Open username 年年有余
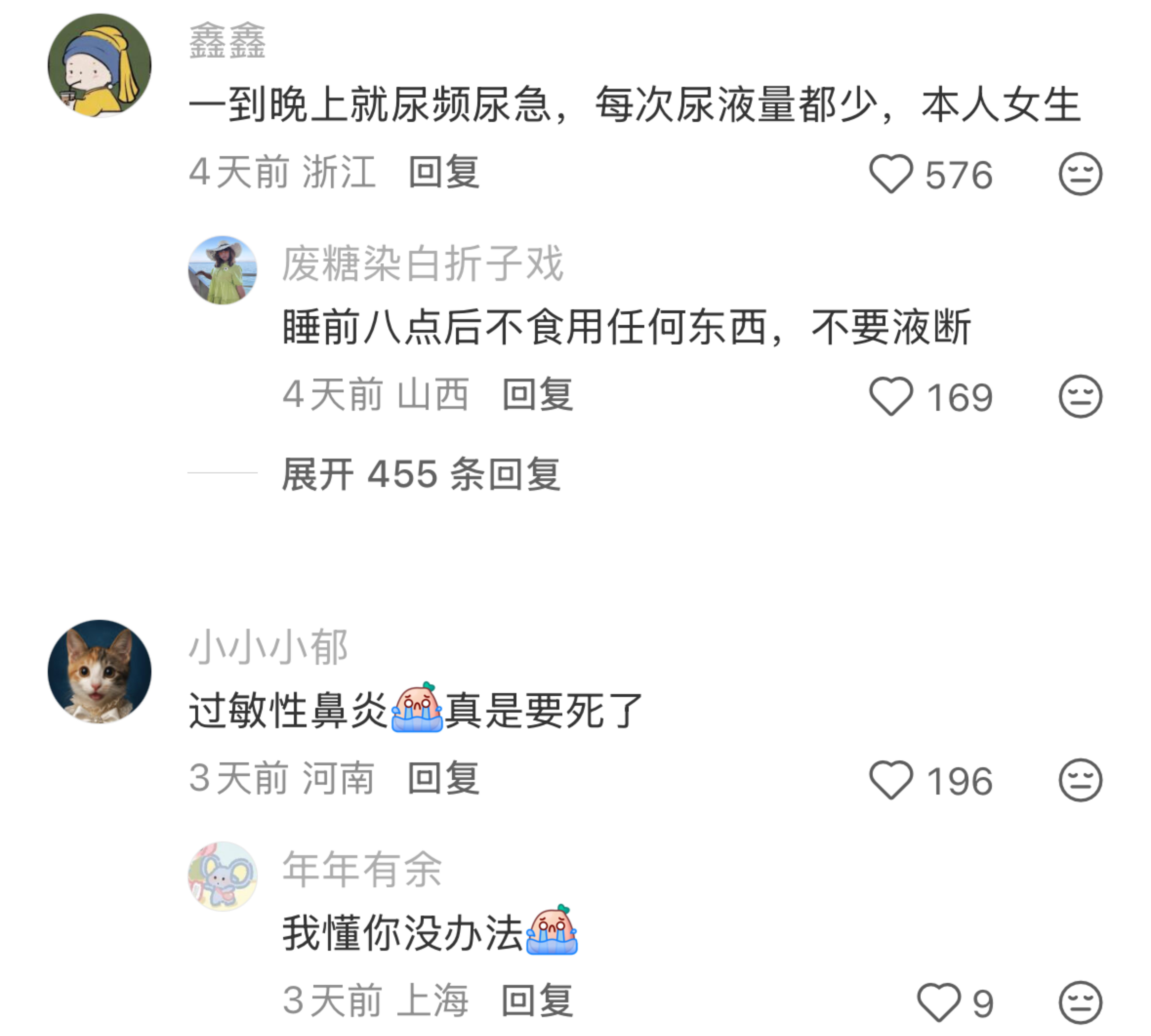The width and height of the screenshot is (1151, 1036). [362, 869]
